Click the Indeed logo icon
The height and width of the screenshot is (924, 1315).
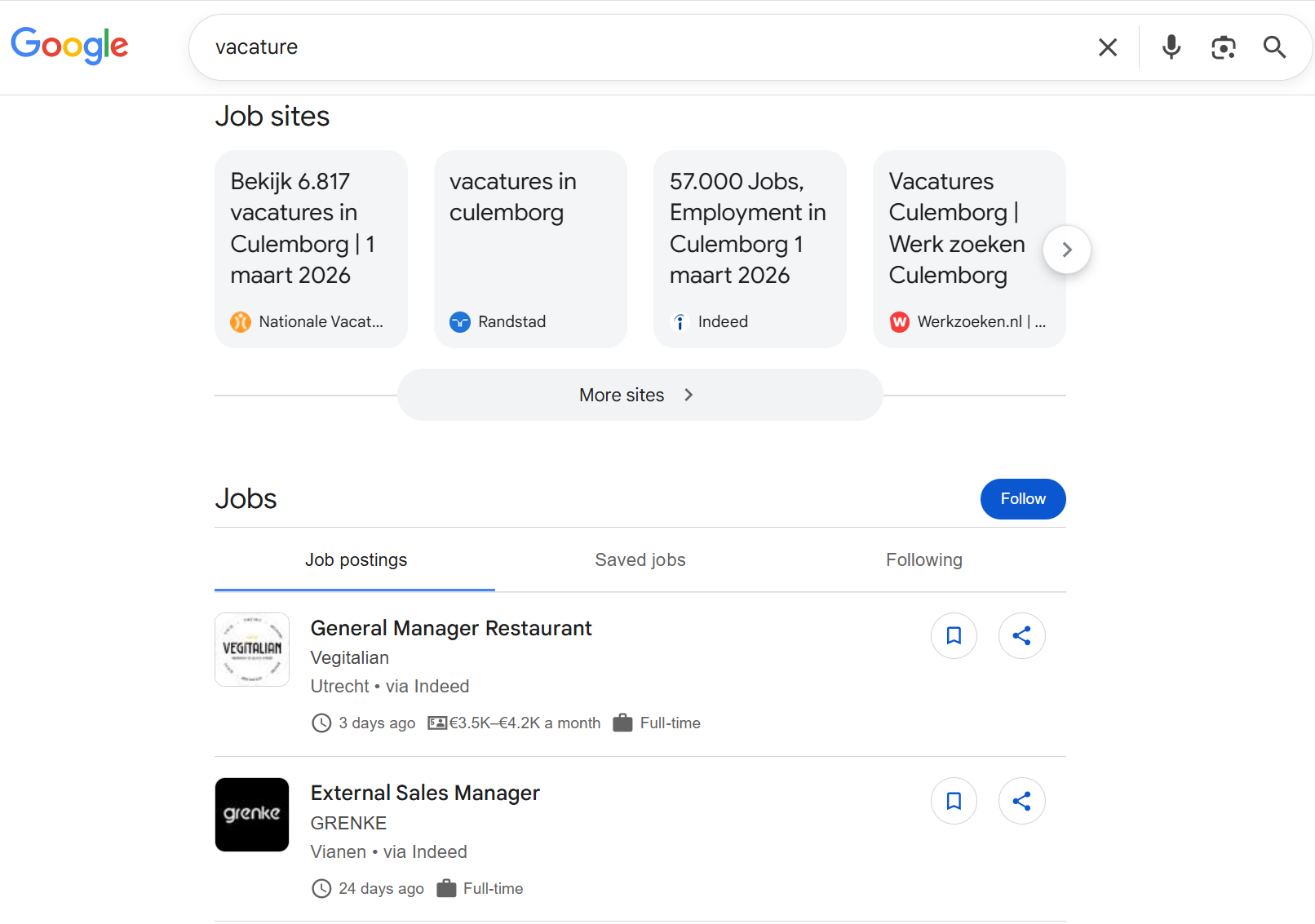(x=680, y=322)
